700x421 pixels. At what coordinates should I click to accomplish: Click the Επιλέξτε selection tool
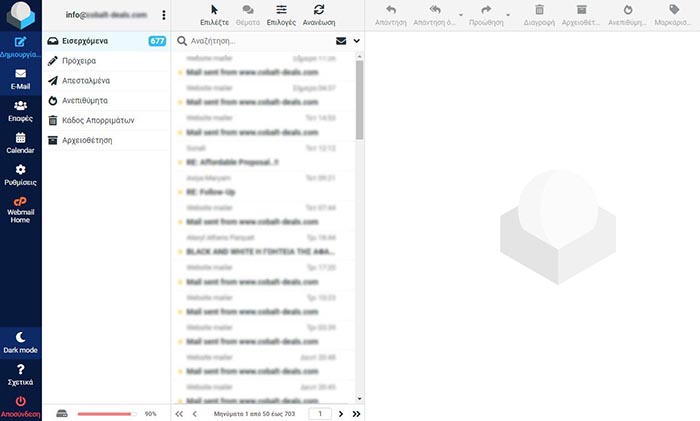(214, 14)
